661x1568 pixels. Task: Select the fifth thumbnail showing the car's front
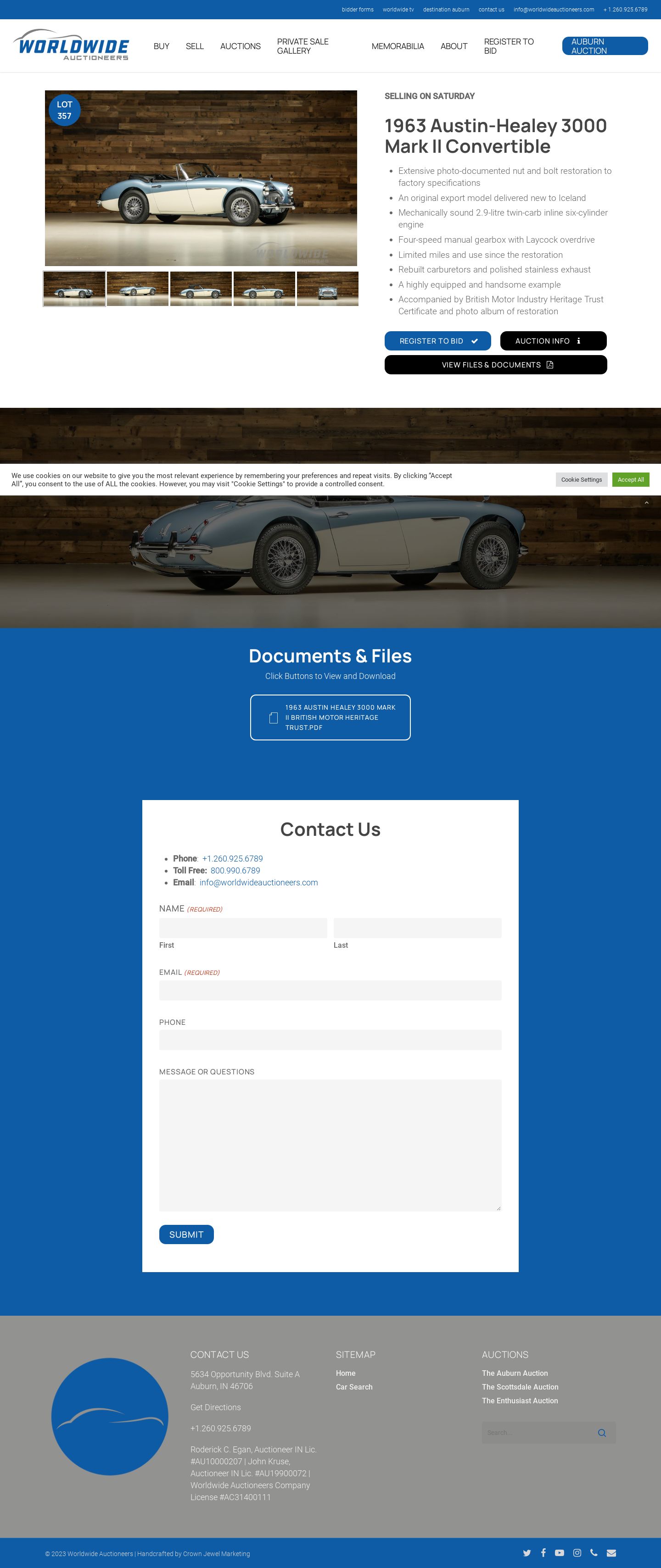[328, 289]
